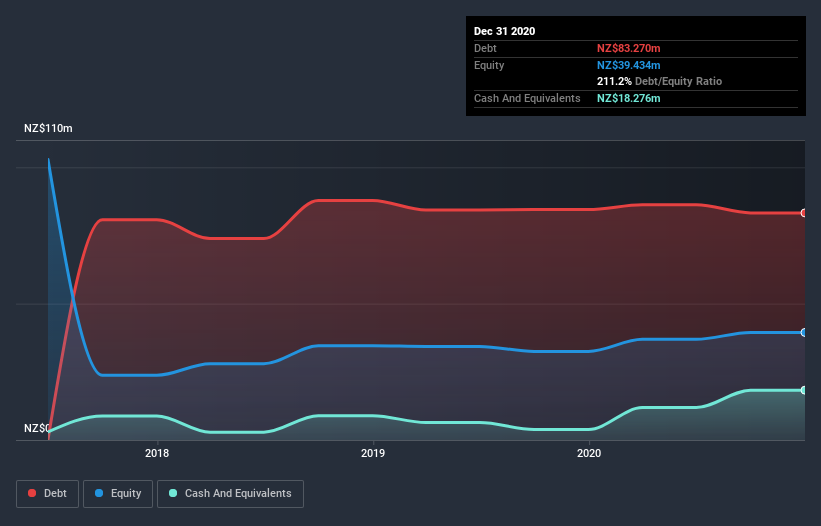This screenshot has height=526, width=821.
Task: Click the NZ$39.434m equity value
Action: click(x=628, y=65)
